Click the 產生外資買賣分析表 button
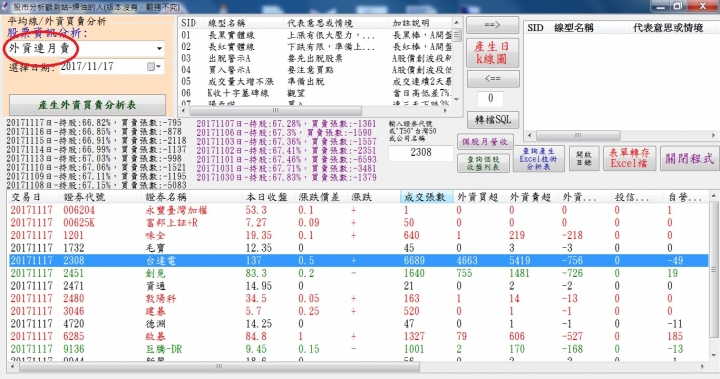 pyautogui.click(x=87, y=105)
